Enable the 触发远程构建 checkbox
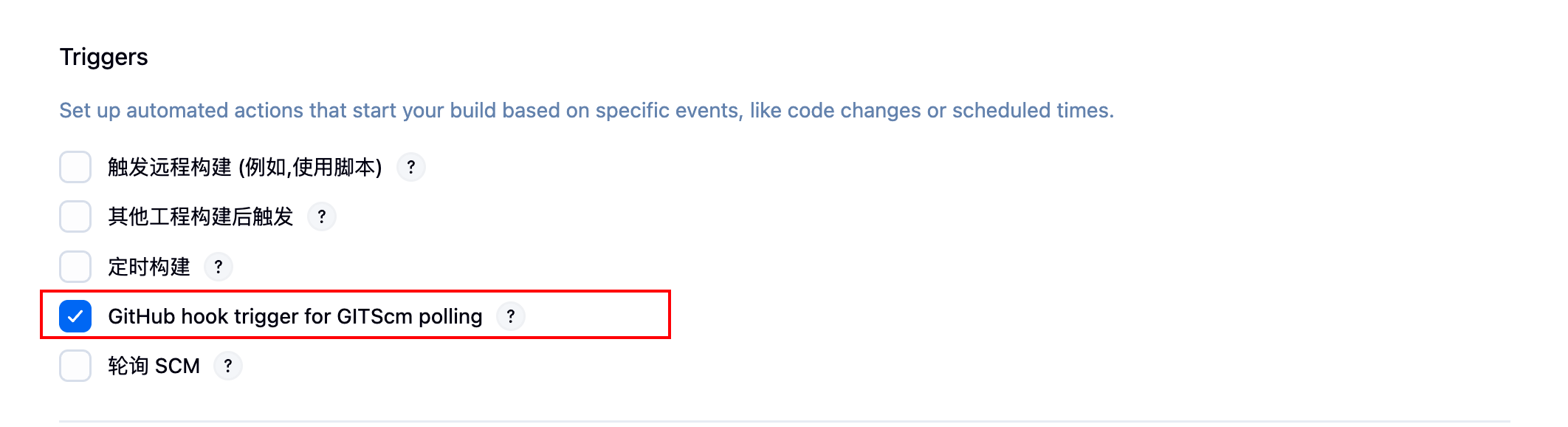The width and height of the screenshot is (1568, 427). coord(75,167)
